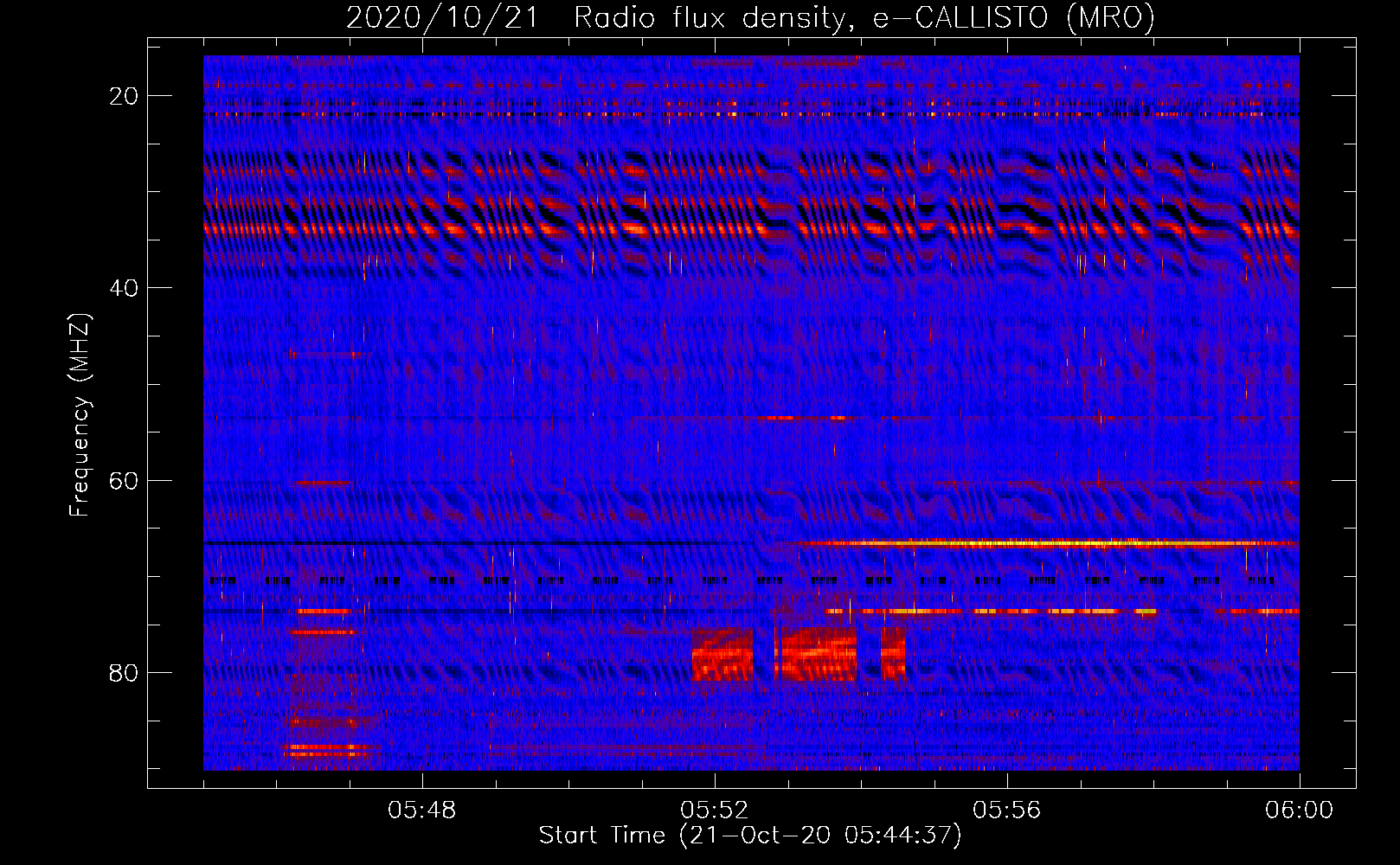Select the 40 MHz frequency tick label
This screenshot has height=865, width=1400.
124,288
